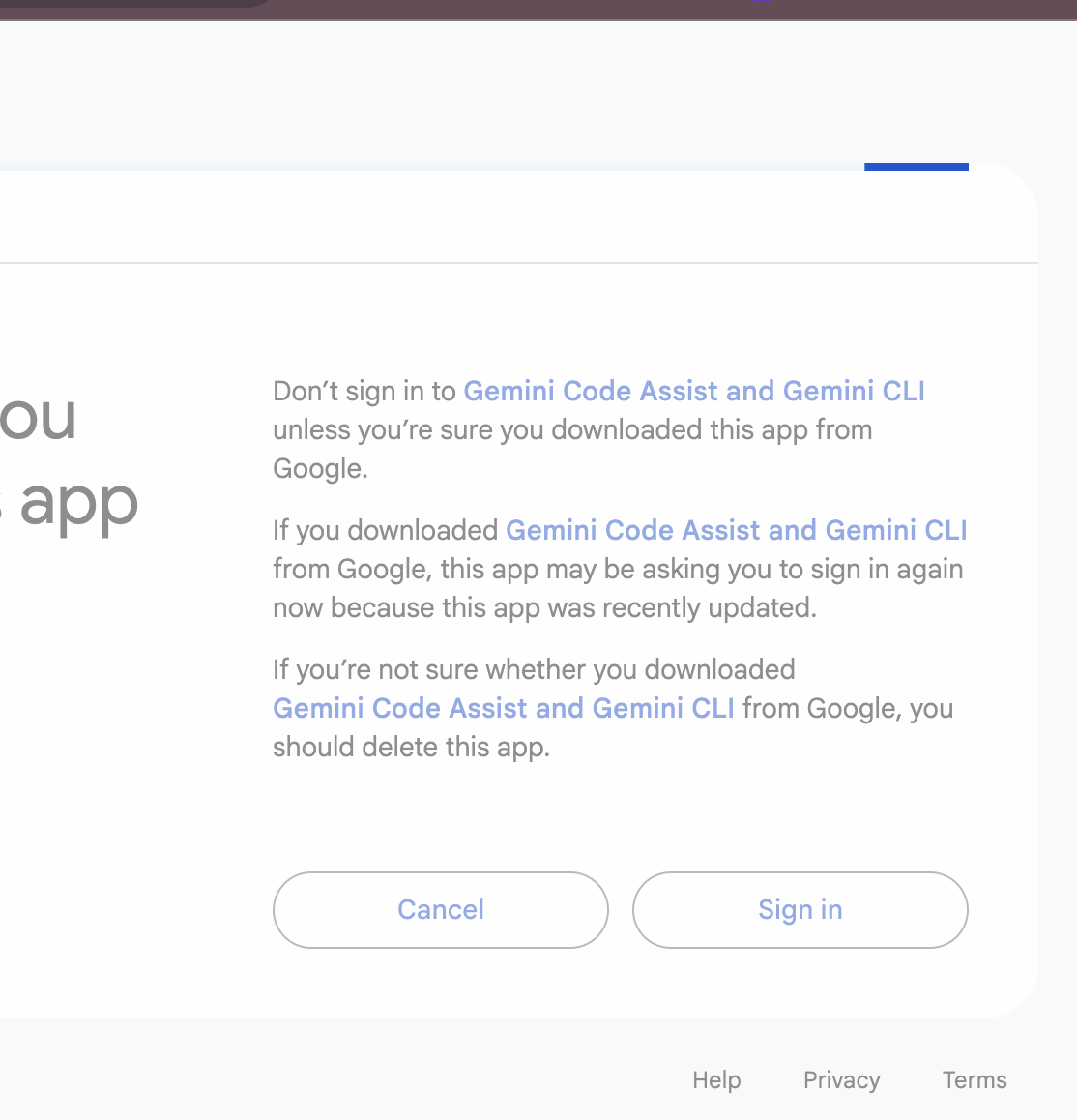The width and height of the screenshot is (1077, 1120).
Task: Open the Privacy link in footer
Action: click(841, 1079)
